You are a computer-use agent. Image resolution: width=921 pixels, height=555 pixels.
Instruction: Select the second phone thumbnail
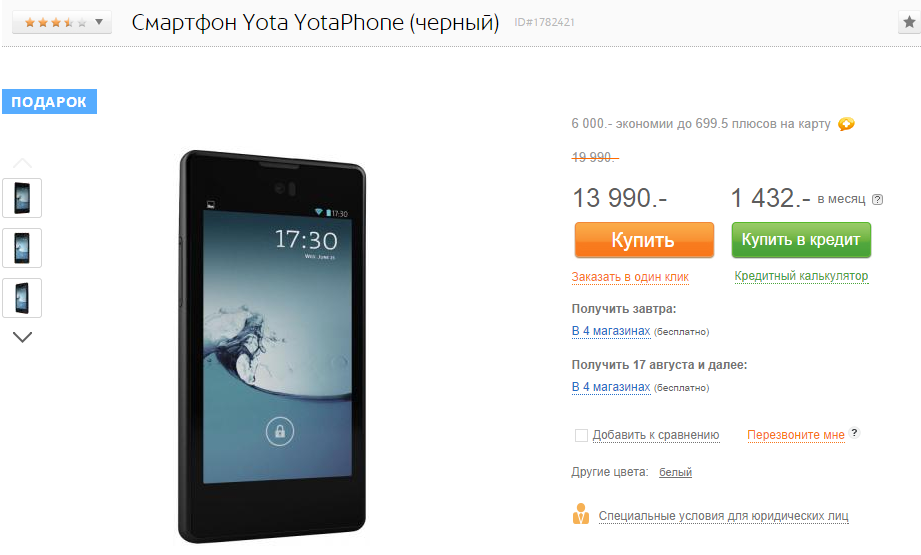(22, 248)
